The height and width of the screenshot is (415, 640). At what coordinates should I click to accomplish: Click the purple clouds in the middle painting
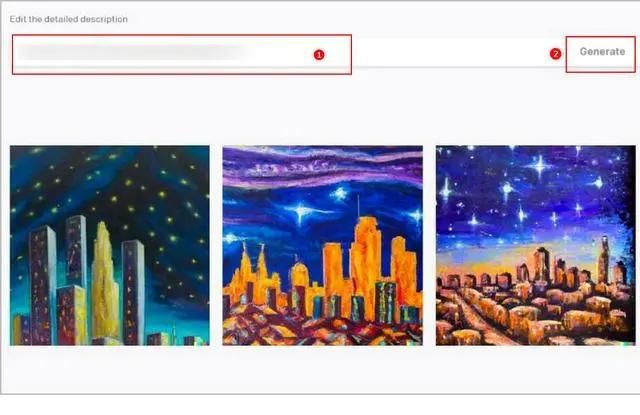click(322, 165)
